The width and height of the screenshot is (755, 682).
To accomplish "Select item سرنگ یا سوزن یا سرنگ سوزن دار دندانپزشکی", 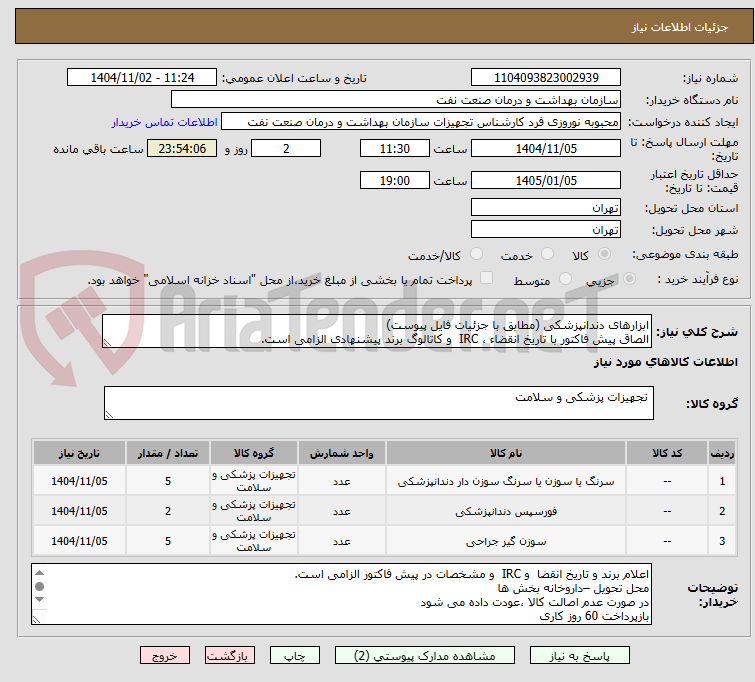I will click(x=506, y=481).
